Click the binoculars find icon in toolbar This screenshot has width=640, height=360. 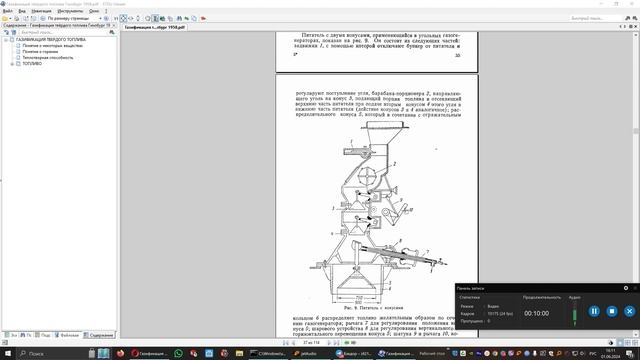(x=179, y=18)
